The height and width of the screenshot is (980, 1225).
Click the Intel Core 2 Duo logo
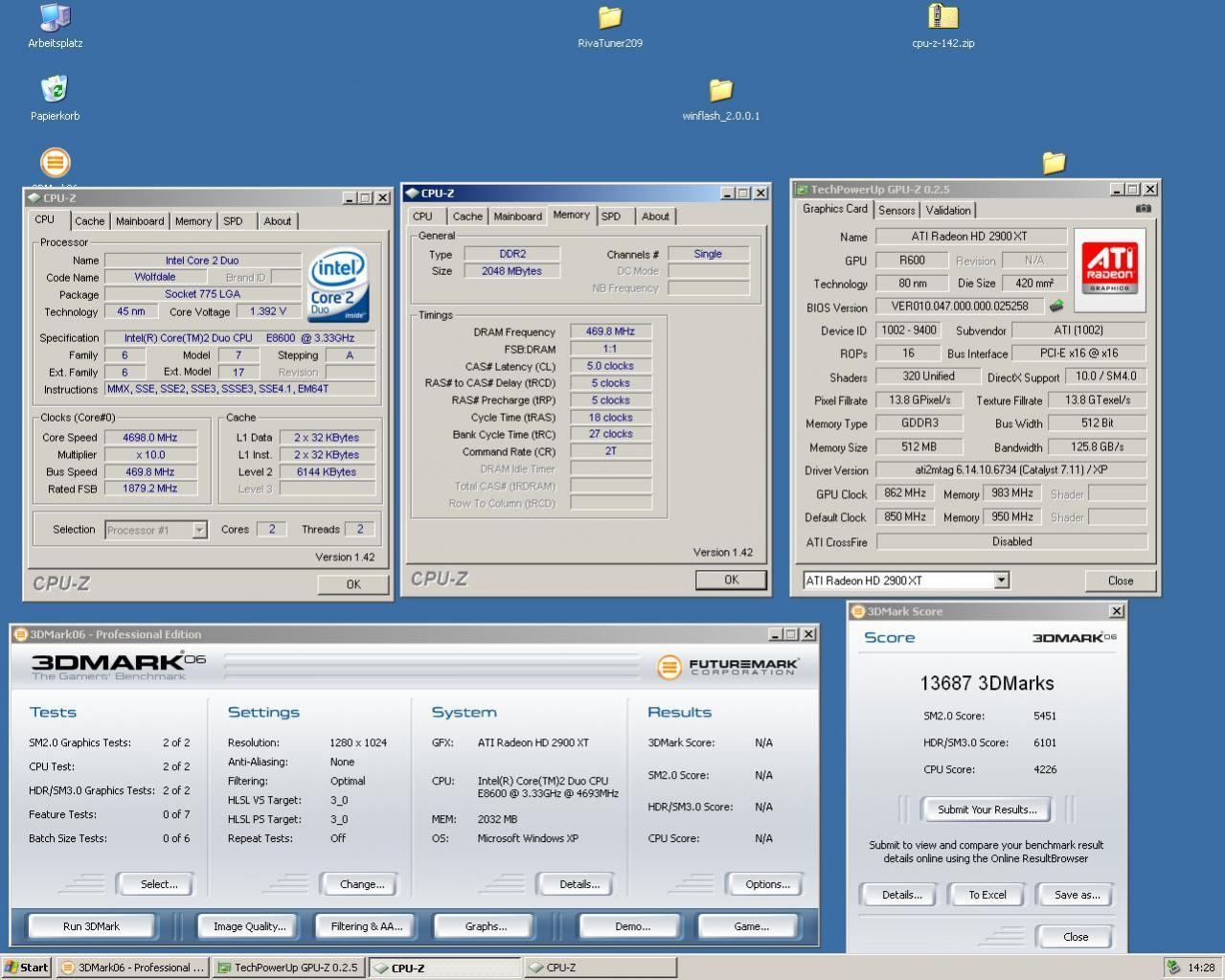pyautogui.click(x=338, y=286)
